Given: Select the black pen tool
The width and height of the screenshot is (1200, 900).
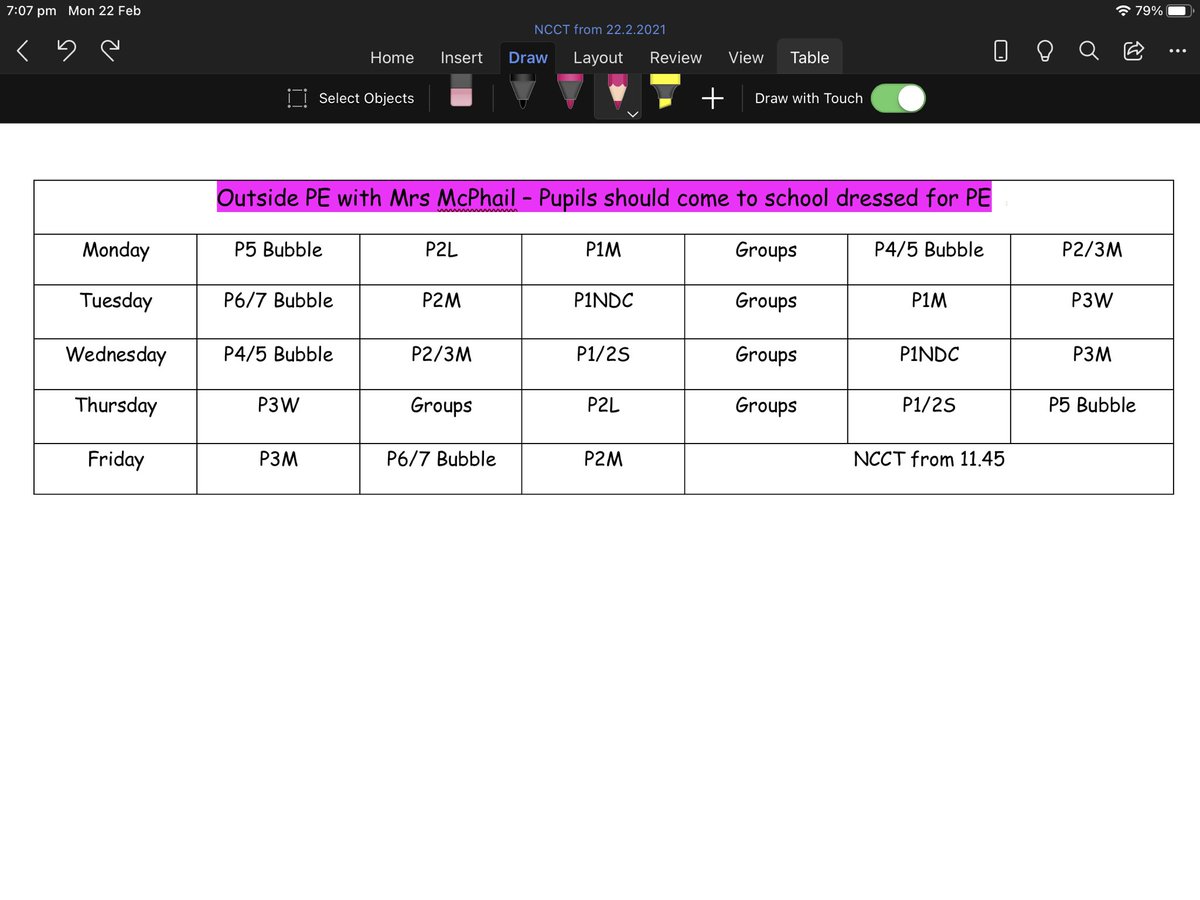Looking at the screenshot, I should click(x=522, y=92).
